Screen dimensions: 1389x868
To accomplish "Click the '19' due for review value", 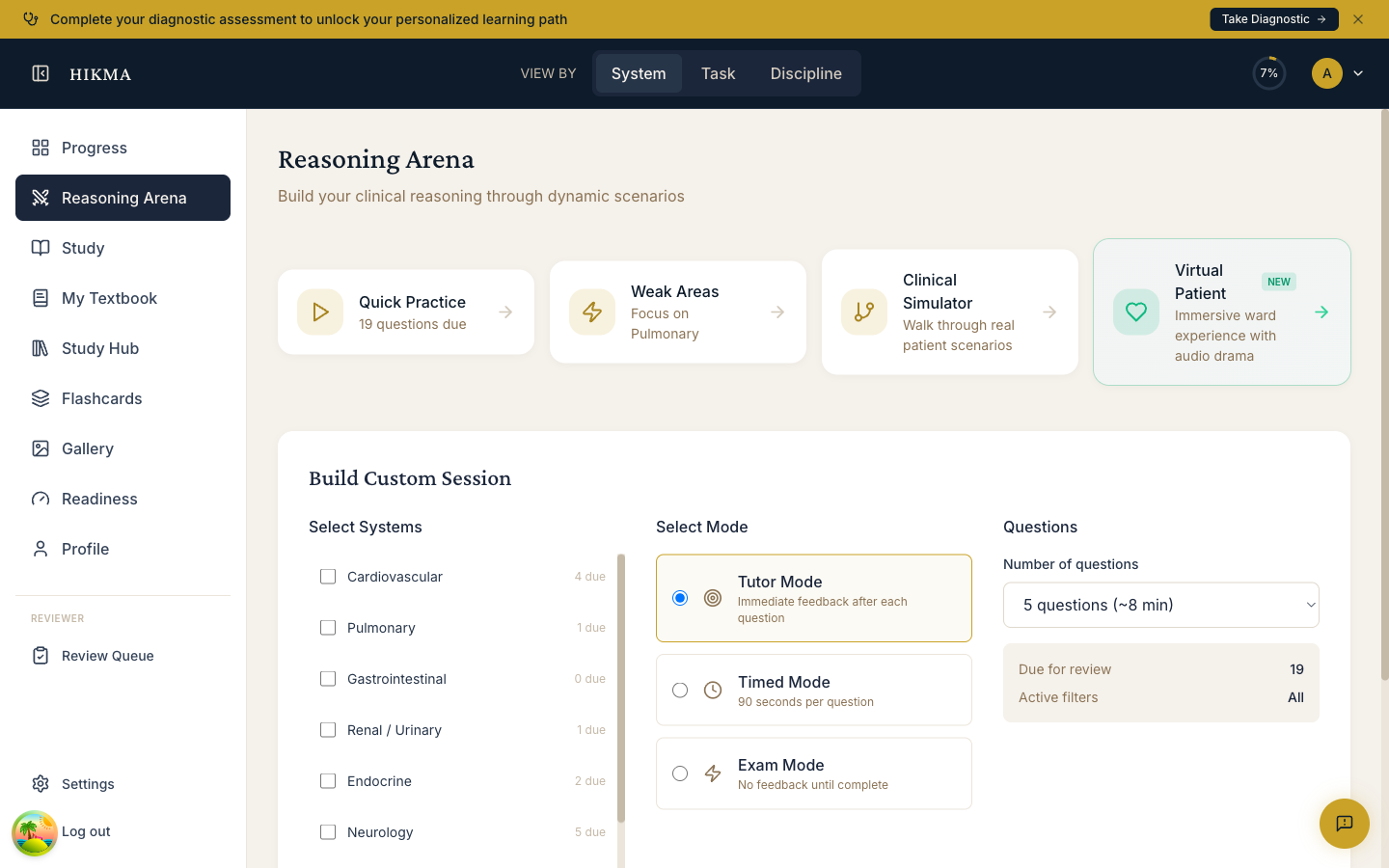I will pos(1296,669).
